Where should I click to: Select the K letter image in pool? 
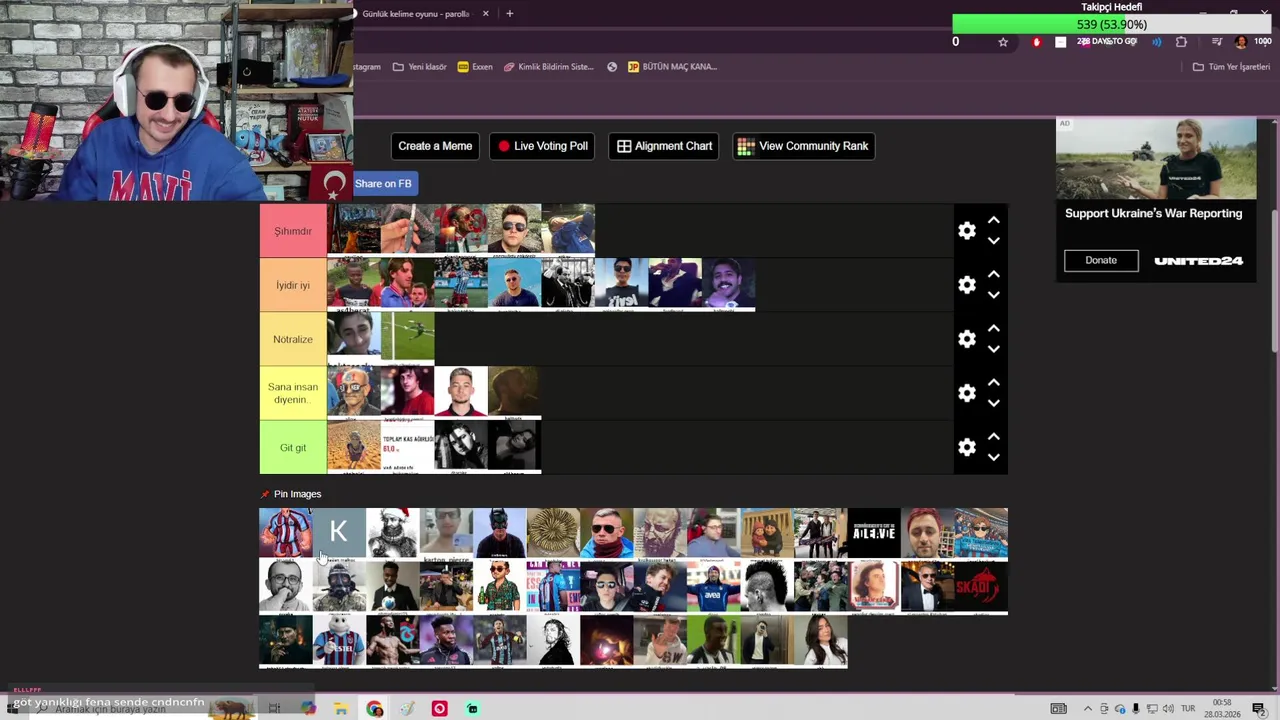pyautogui.click(x=338, y=532)
